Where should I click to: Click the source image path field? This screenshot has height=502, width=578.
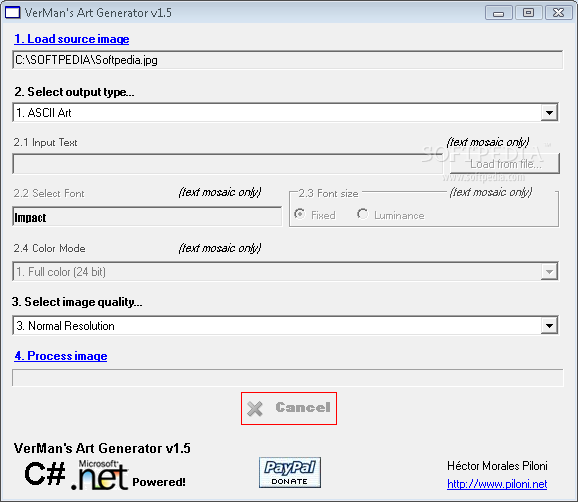tap(288, 60)
